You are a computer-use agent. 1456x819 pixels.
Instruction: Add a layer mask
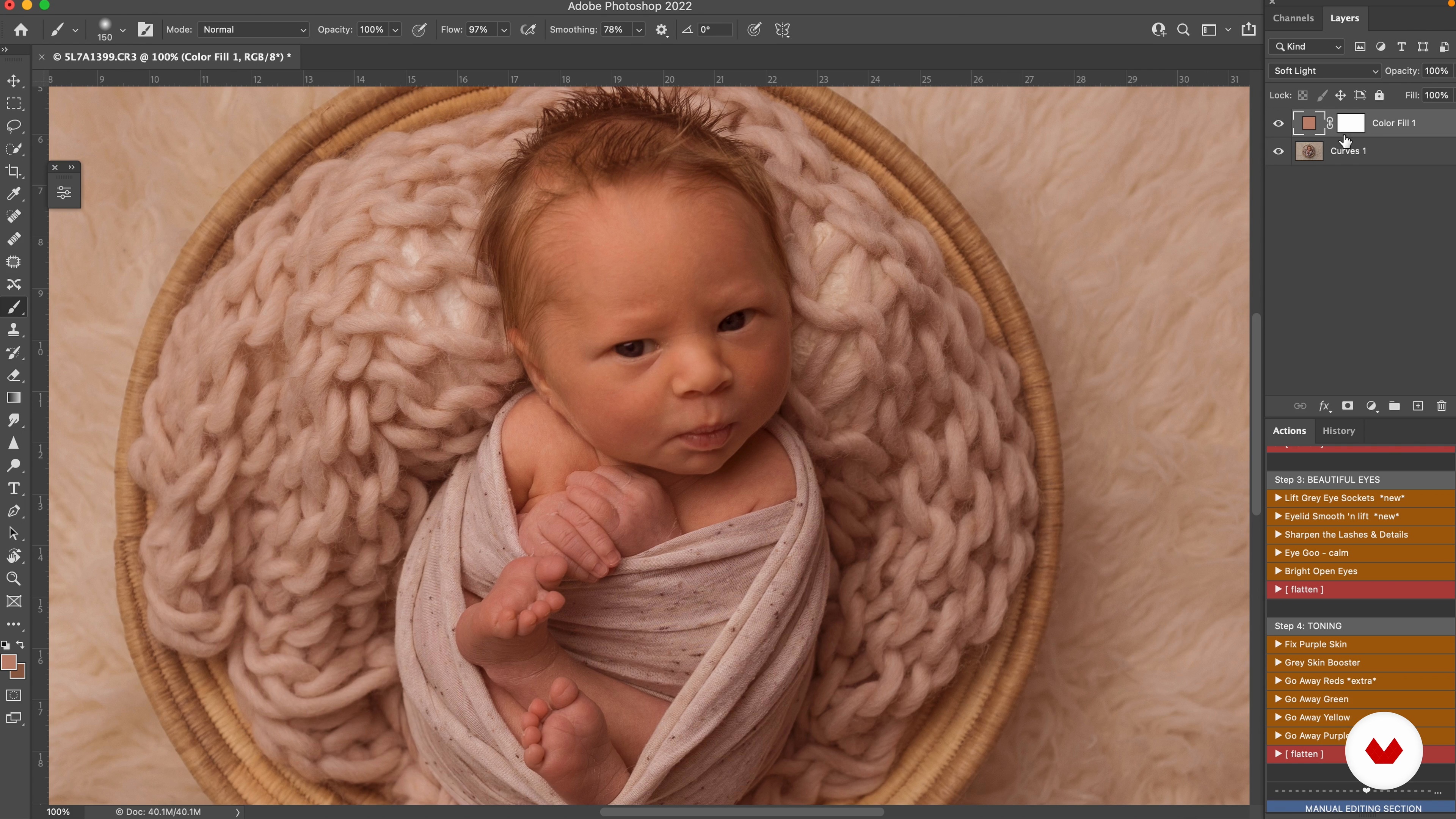1348,406
